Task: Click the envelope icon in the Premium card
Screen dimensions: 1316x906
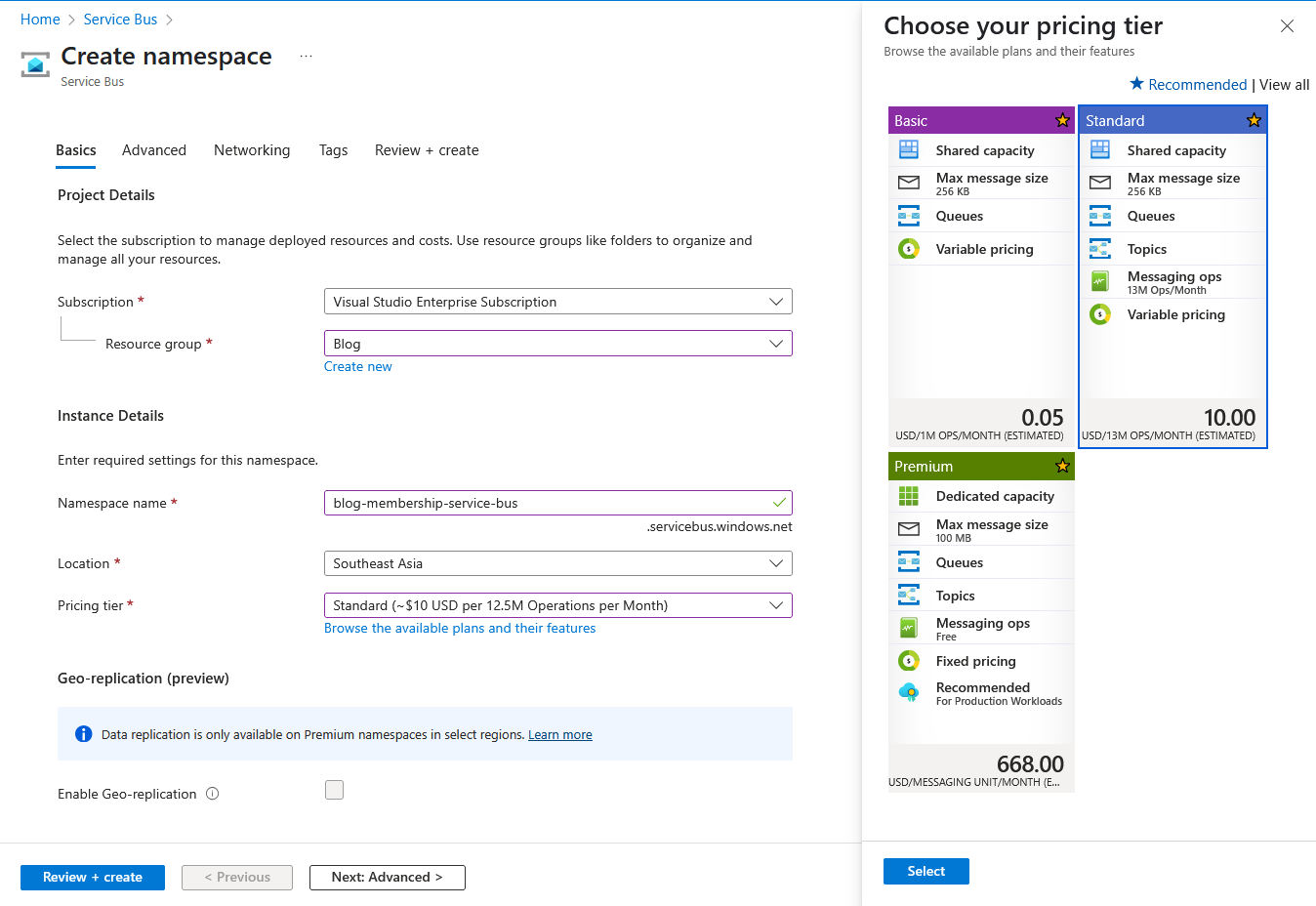Action: pyautogui.click(x=909, y=529)
